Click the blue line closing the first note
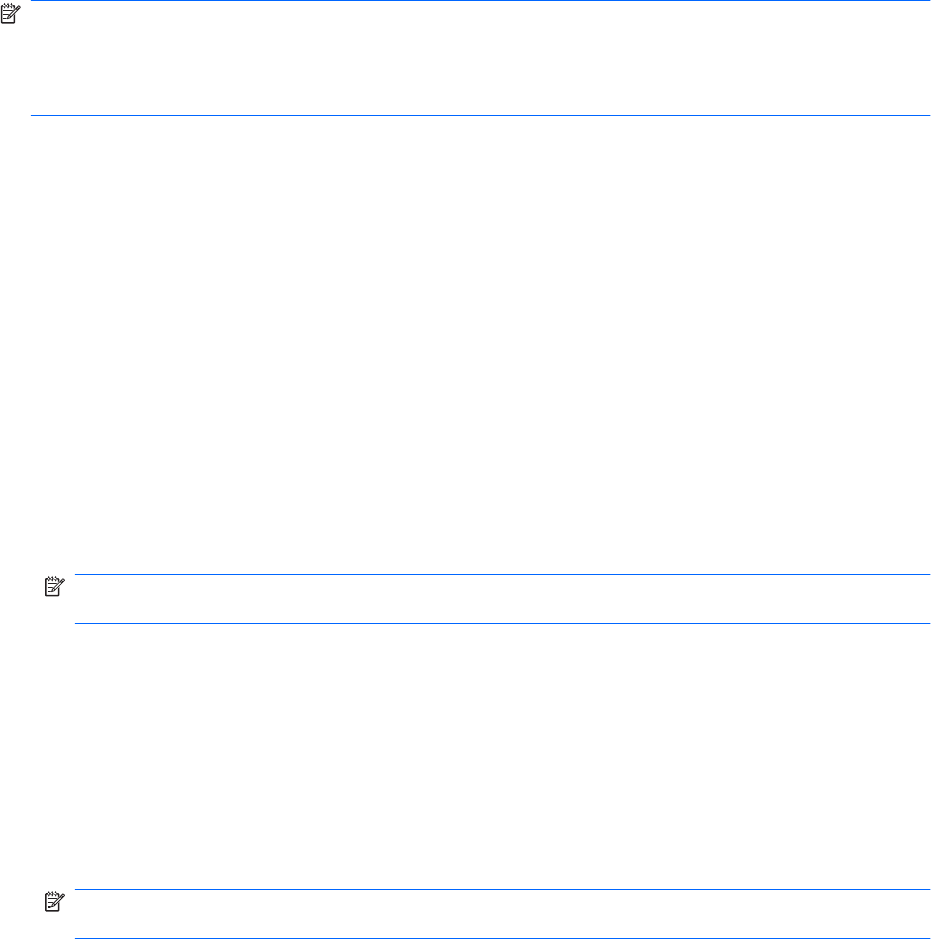Image resolution: width=931 pixels, height=939 pixels. pos(480,115)
